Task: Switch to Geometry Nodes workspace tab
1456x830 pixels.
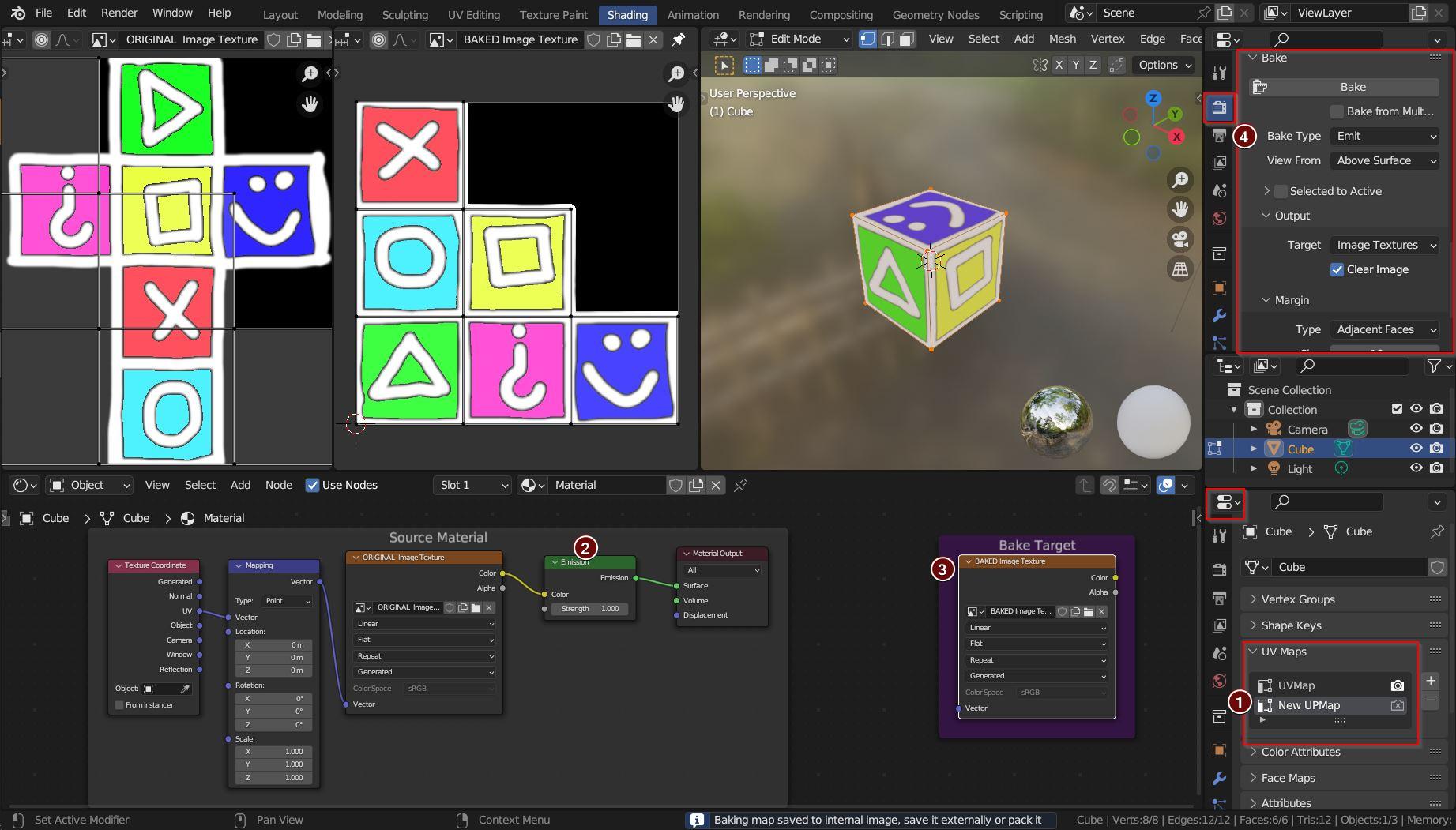Action: coord(935,14)
